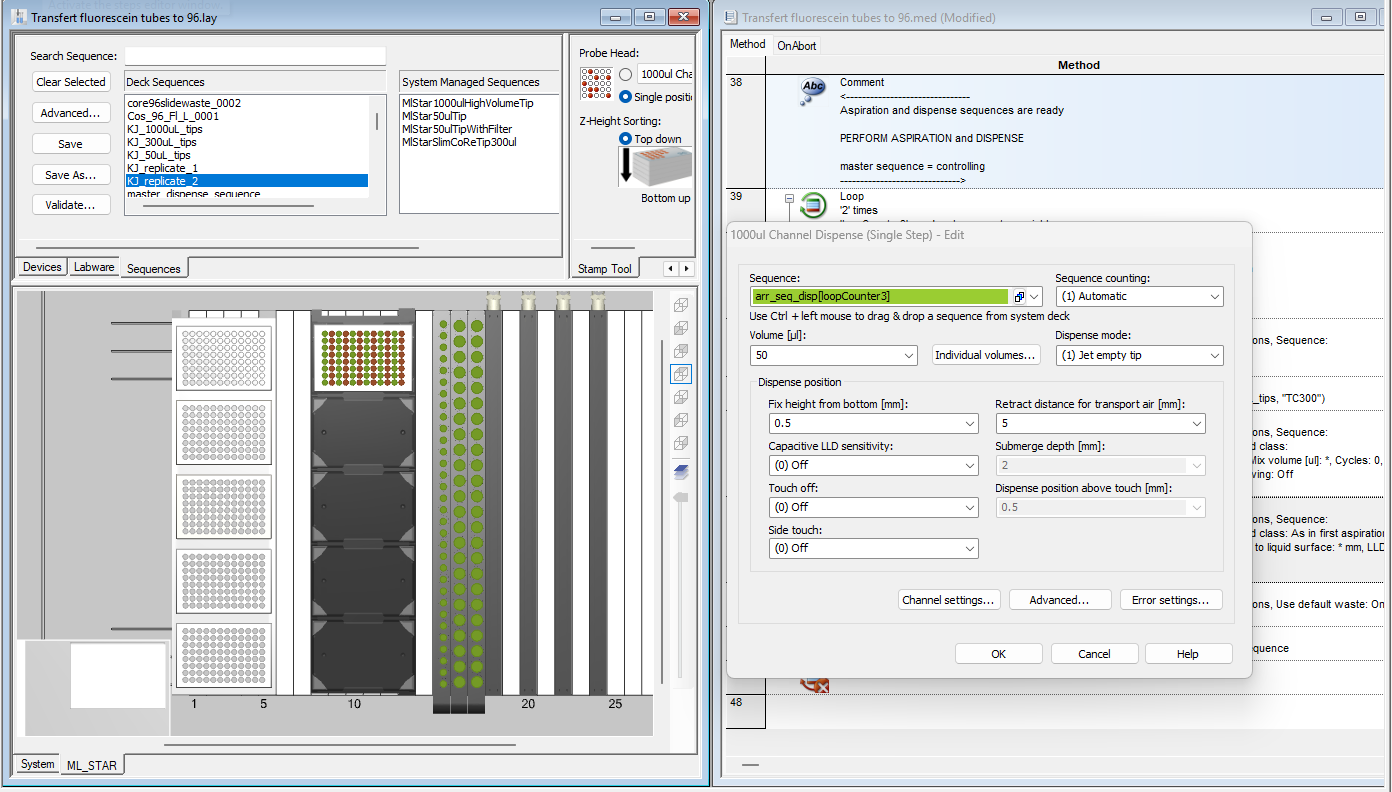Image resolution: width=1392 pixels, height=792 pixels.
Task: Click the left arrow beside Stamp Tool tab
Action: (x=671, y=268)
